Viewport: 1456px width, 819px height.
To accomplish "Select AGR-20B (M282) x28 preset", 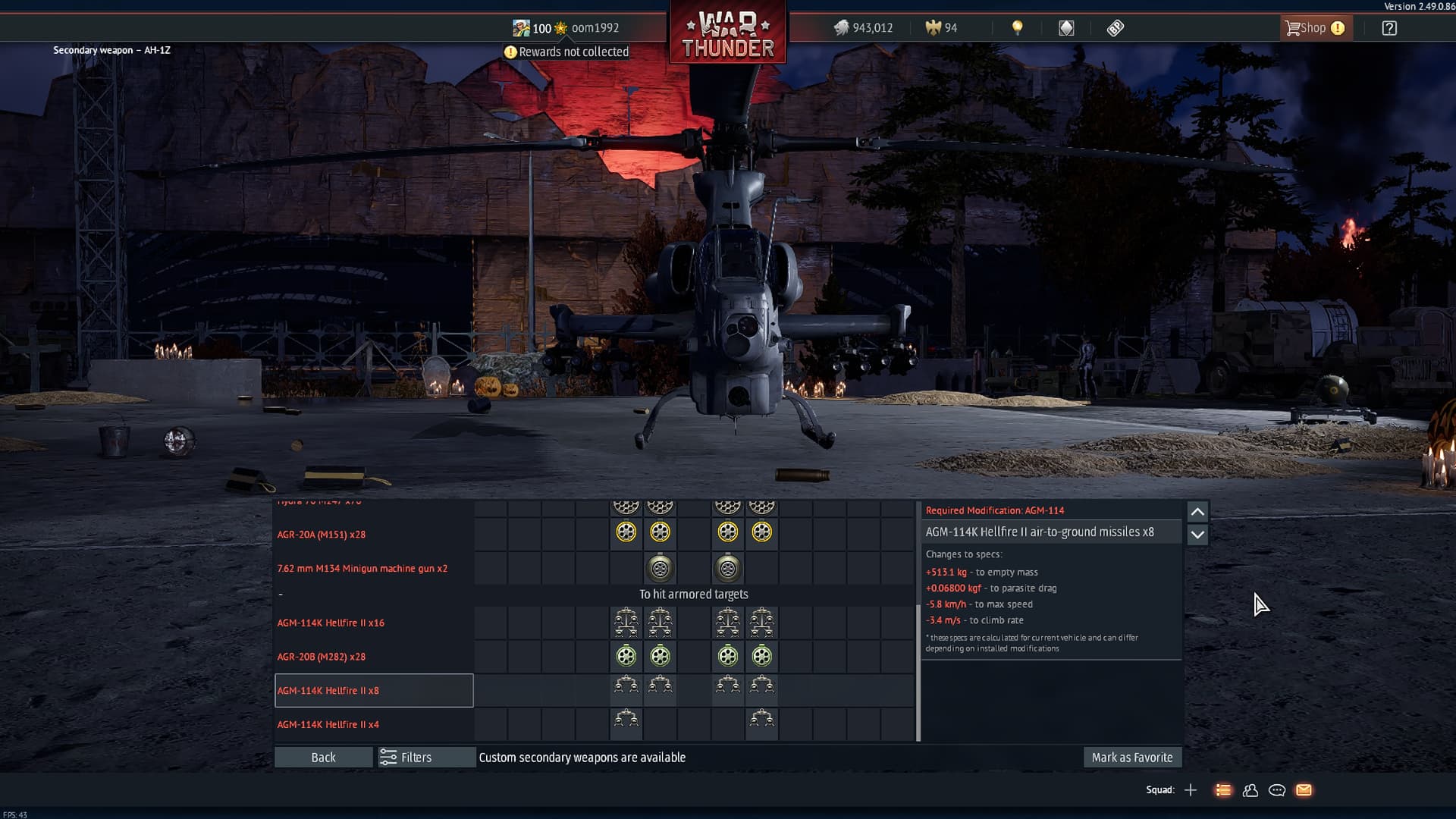I will pyautogui.click(x=322, y=657).
